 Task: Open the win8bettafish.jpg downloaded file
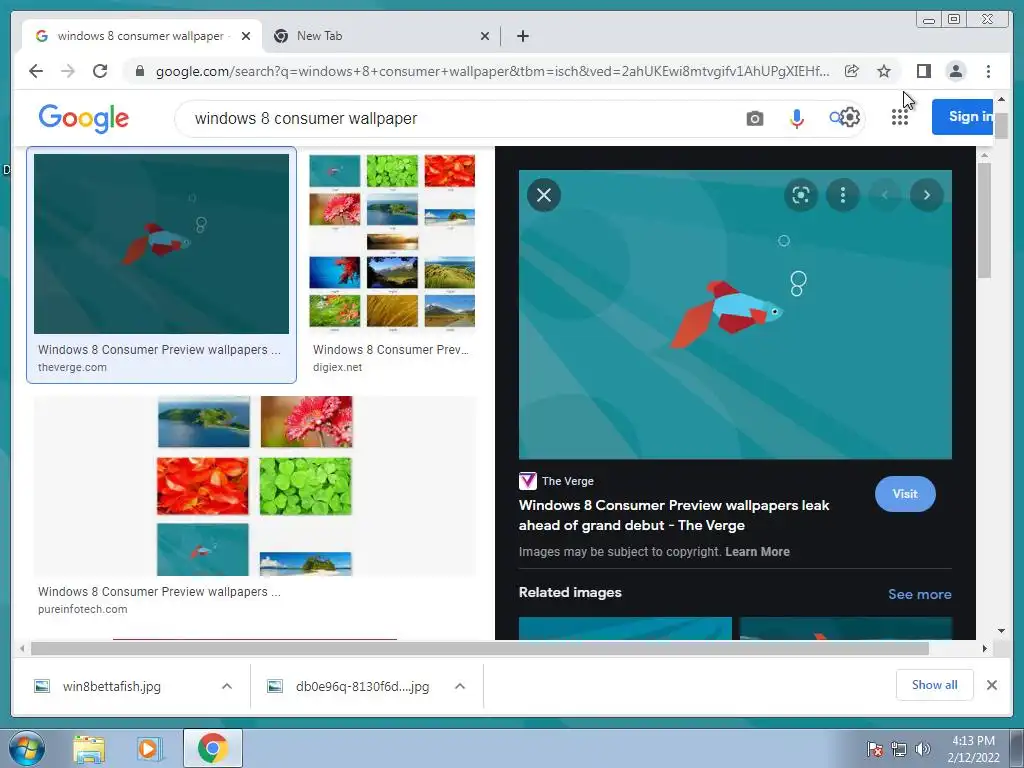[111, 686]
